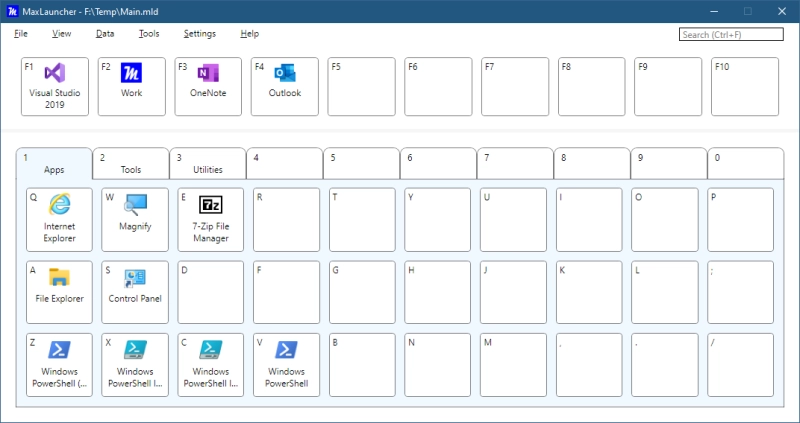The image size is (800, 423).
Task: Open File Explorer on key A
Action: tap(59, 292)
